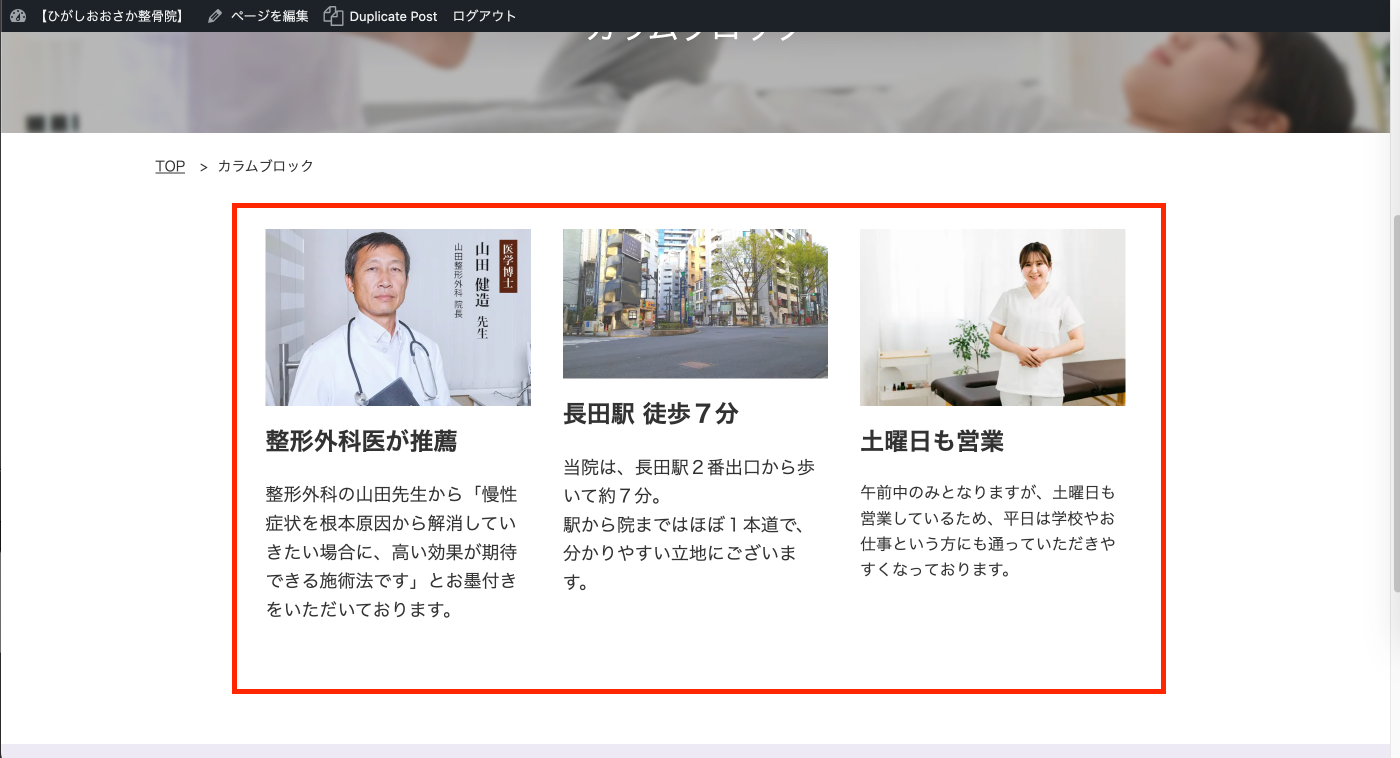The image size is (1400, 758).
Task: Click paragraph starting with 当院は、長田駅
Action: [689, 524]
